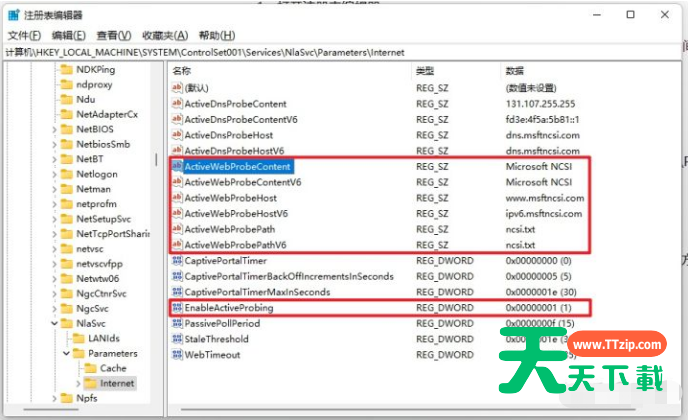Select the ActiveDnsProbeHostV6 value name

234,151
